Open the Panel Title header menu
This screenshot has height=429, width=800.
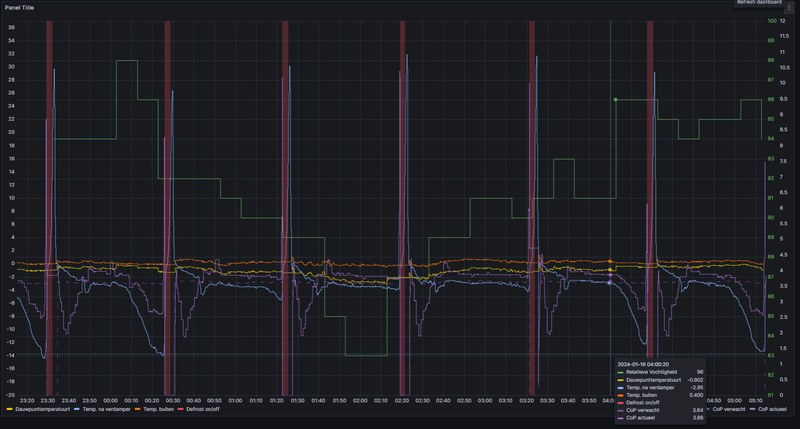tap(20, 8)
